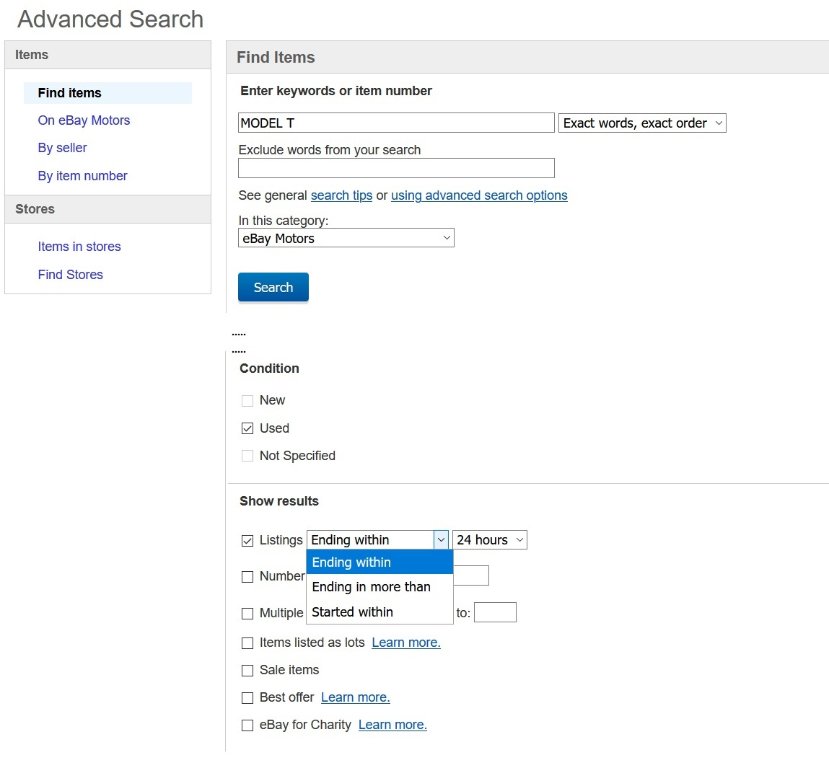Viewport: 829px width, 768px height.
Task: Open the 'By seller' search page
Action: coord(62,148)
